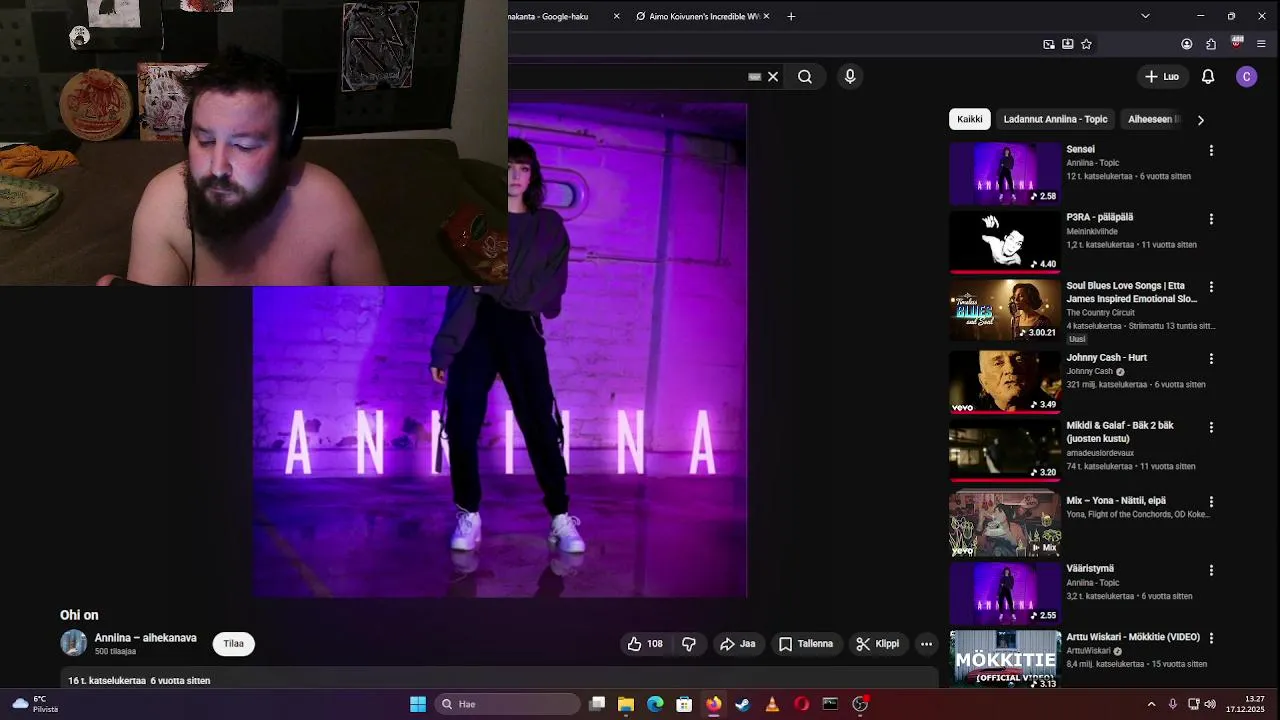Launch Microsoft Edge from the taskbar
The image size is (1280, 720).
click(655, 704)
